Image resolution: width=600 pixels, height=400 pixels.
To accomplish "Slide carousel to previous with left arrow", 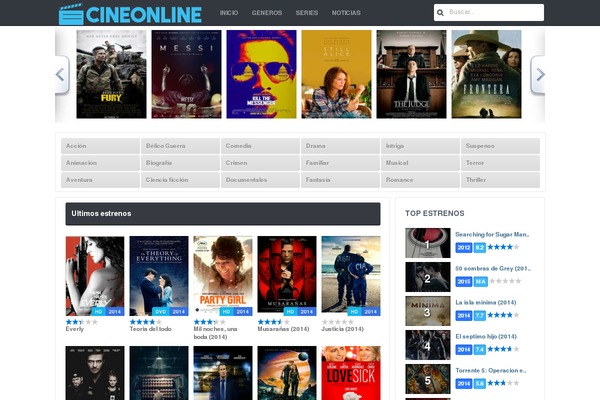I will pos(62,75).
